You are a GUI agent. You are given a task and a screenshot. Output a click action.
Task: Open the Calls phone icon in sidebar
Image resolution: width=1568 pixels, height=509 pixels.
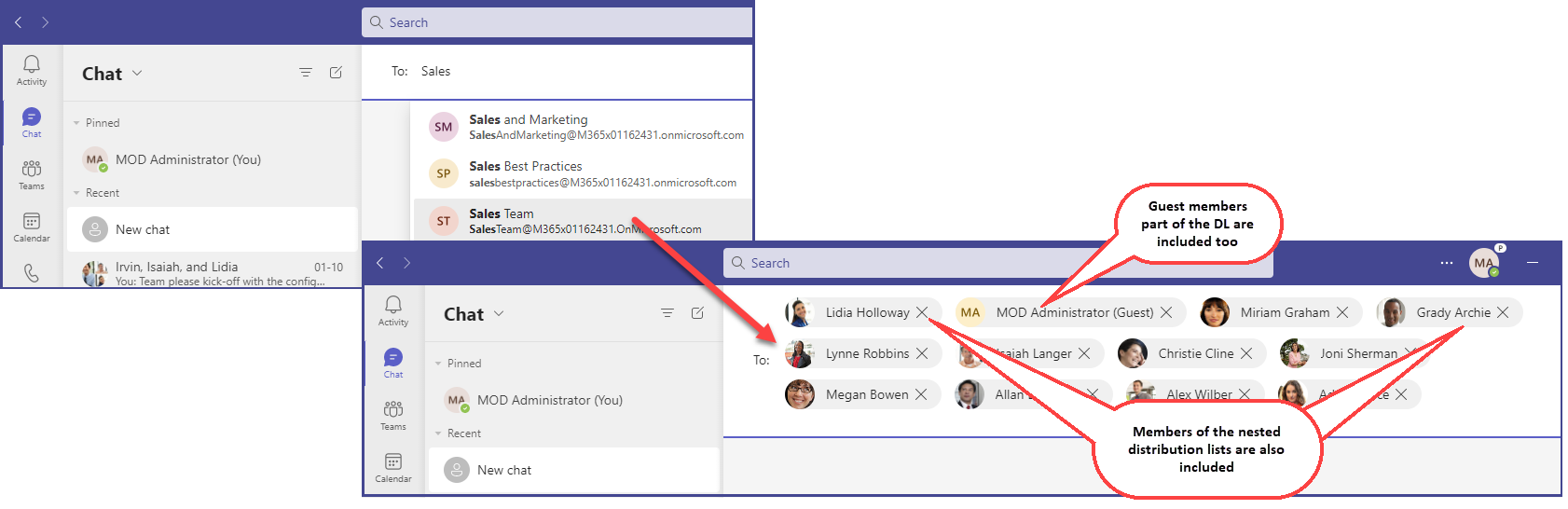click(x=32, y=273)
